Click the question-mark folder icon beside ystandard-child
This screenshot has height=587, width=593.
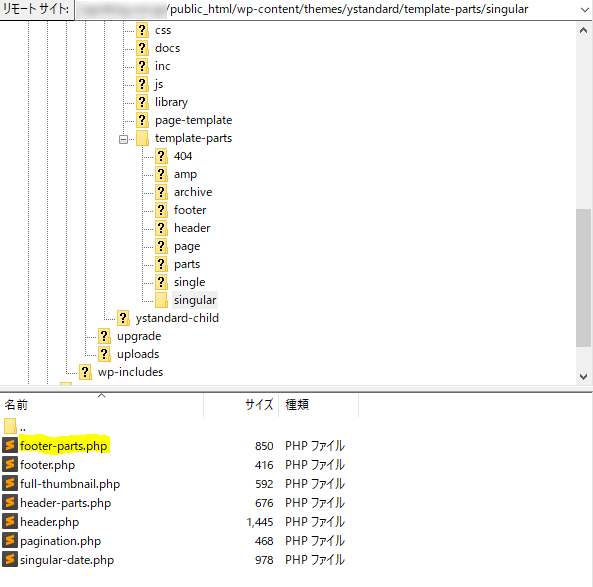tap(123, 318)
